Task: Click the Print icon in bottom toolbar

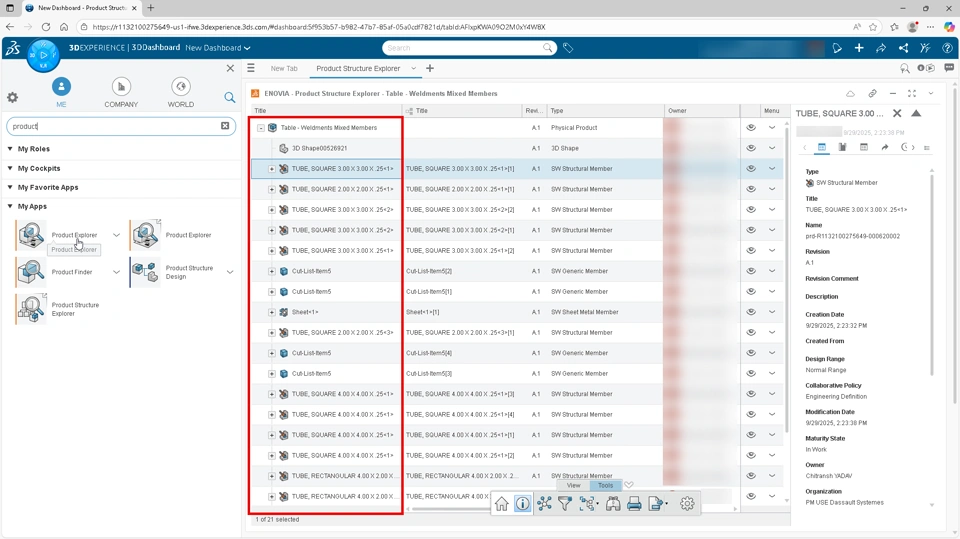Action: [x=634, y=503]
